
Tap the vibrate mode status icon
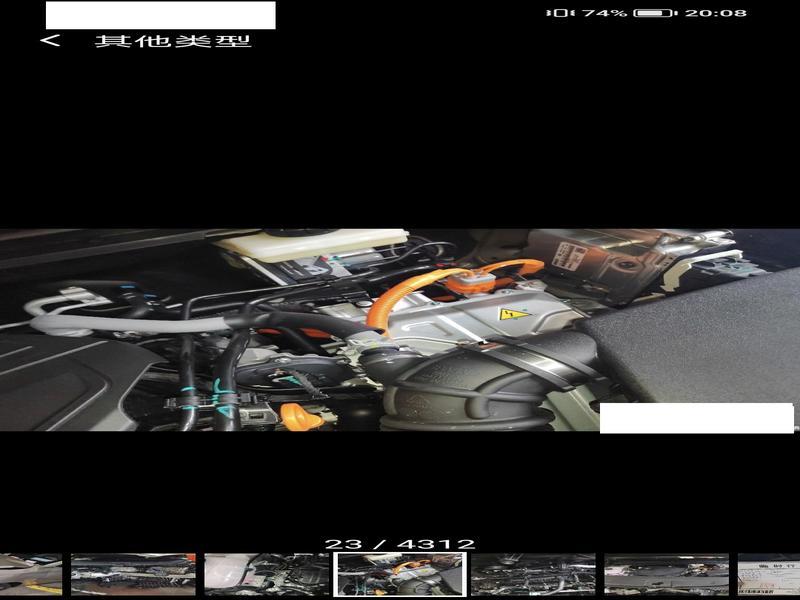(x=559, y=13)
